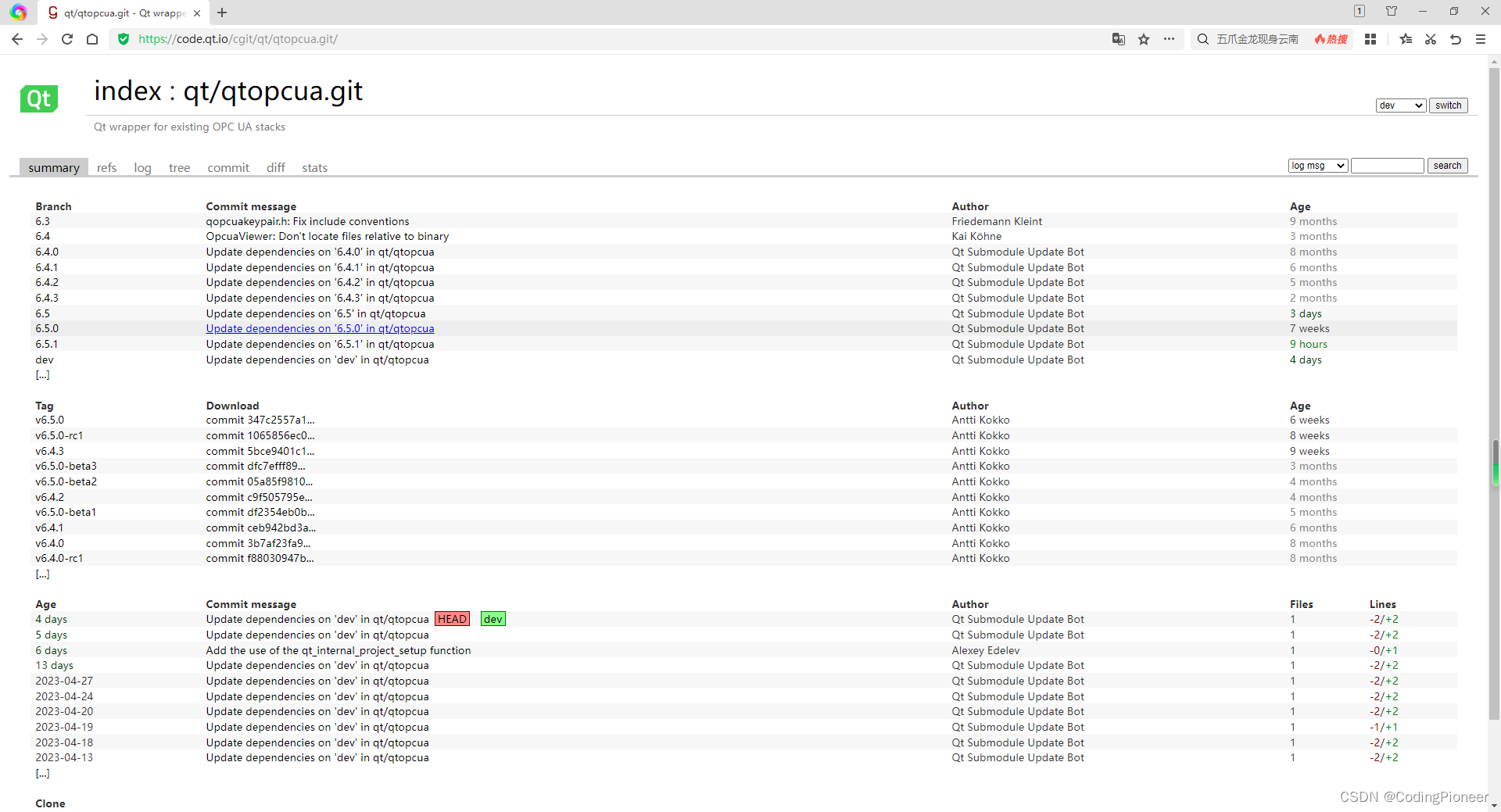The width and height of the screenshot is (1501, 812).
Task: Expand the '[...]' link under the Branch list
Action: [x=43, y=374]
